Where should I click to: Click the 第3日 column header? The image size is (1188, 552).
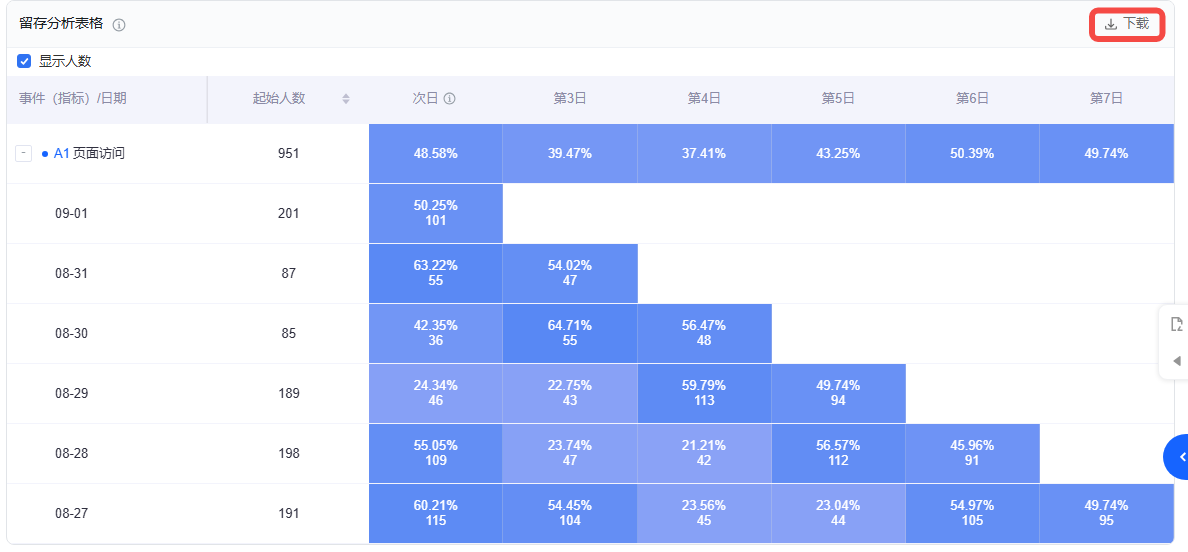click(569, 99)
